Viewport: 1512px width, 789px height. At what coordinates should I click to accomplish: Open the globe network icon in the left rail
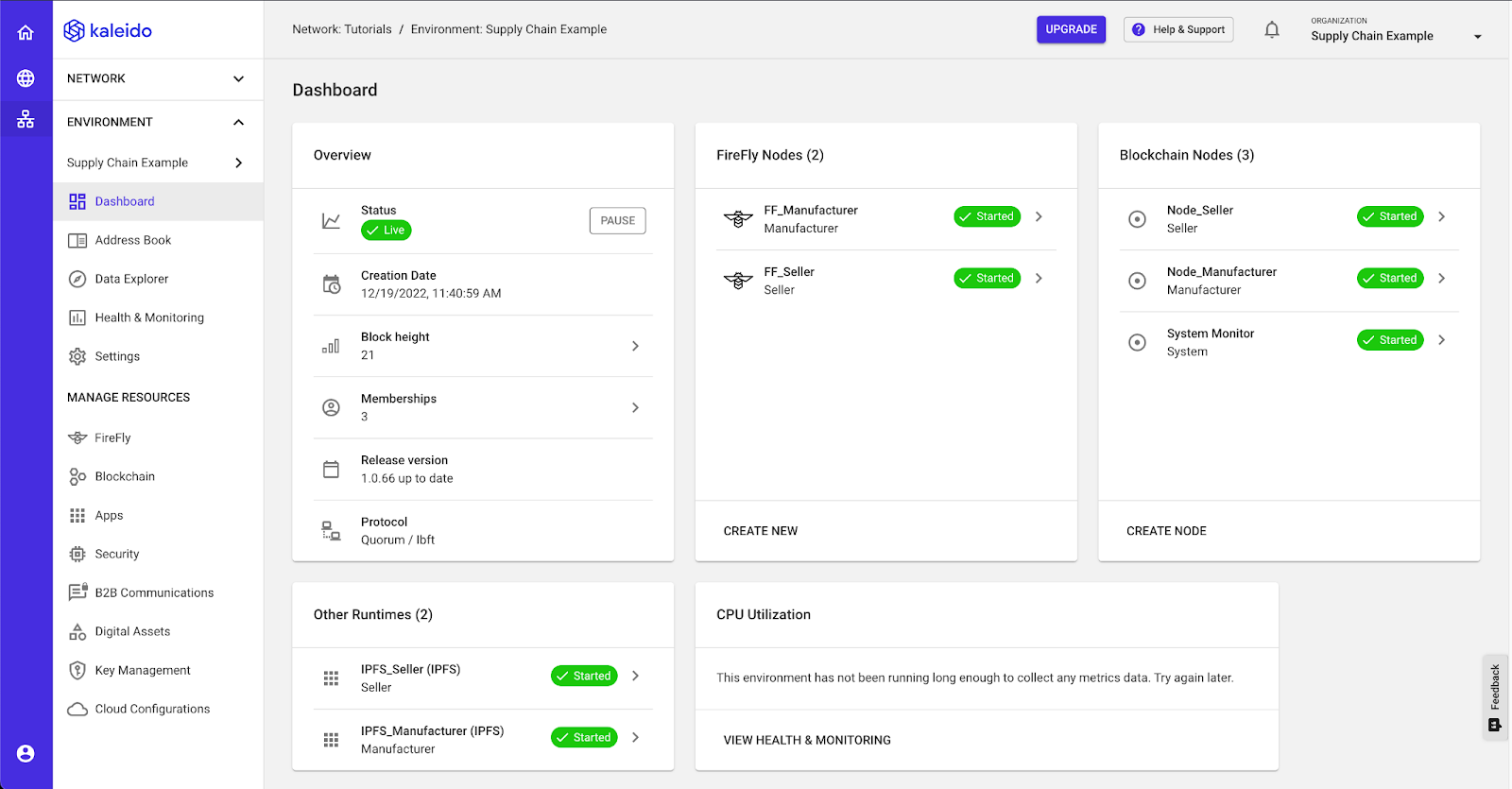click(x=26, y=78)
